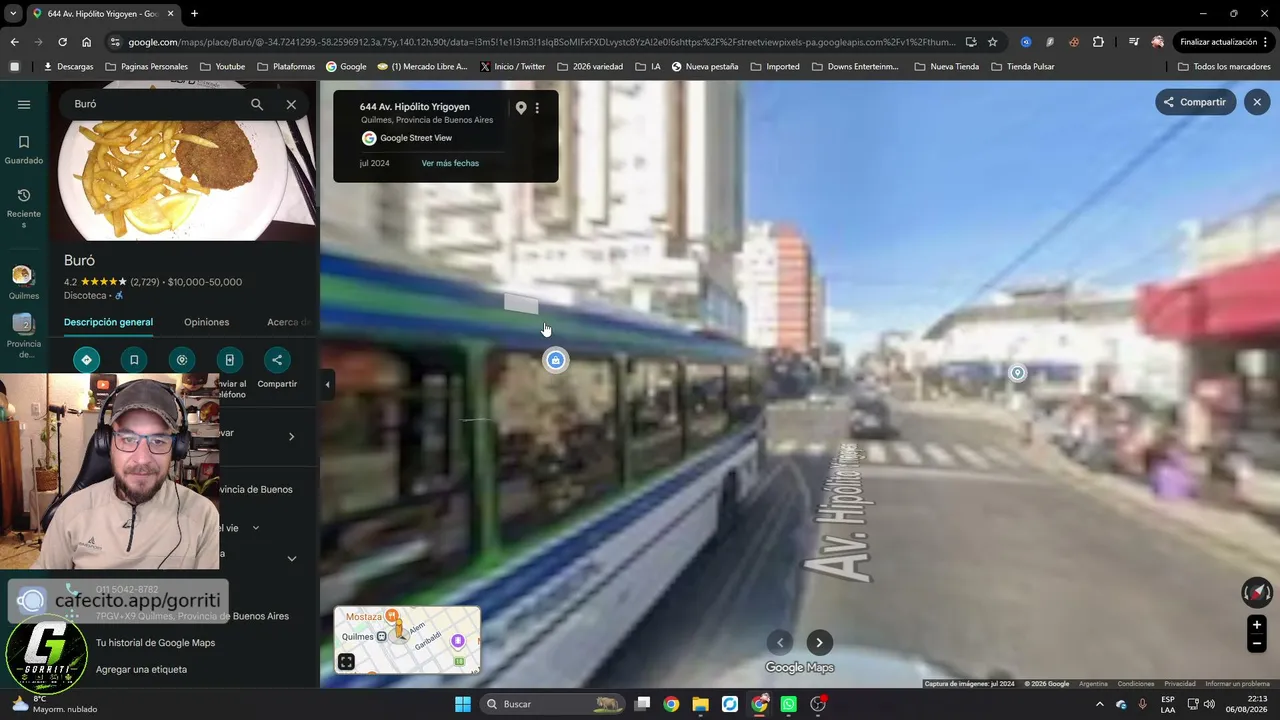
Task: Open the Youtube bookmark folder
Action: [x=222, y=67]
